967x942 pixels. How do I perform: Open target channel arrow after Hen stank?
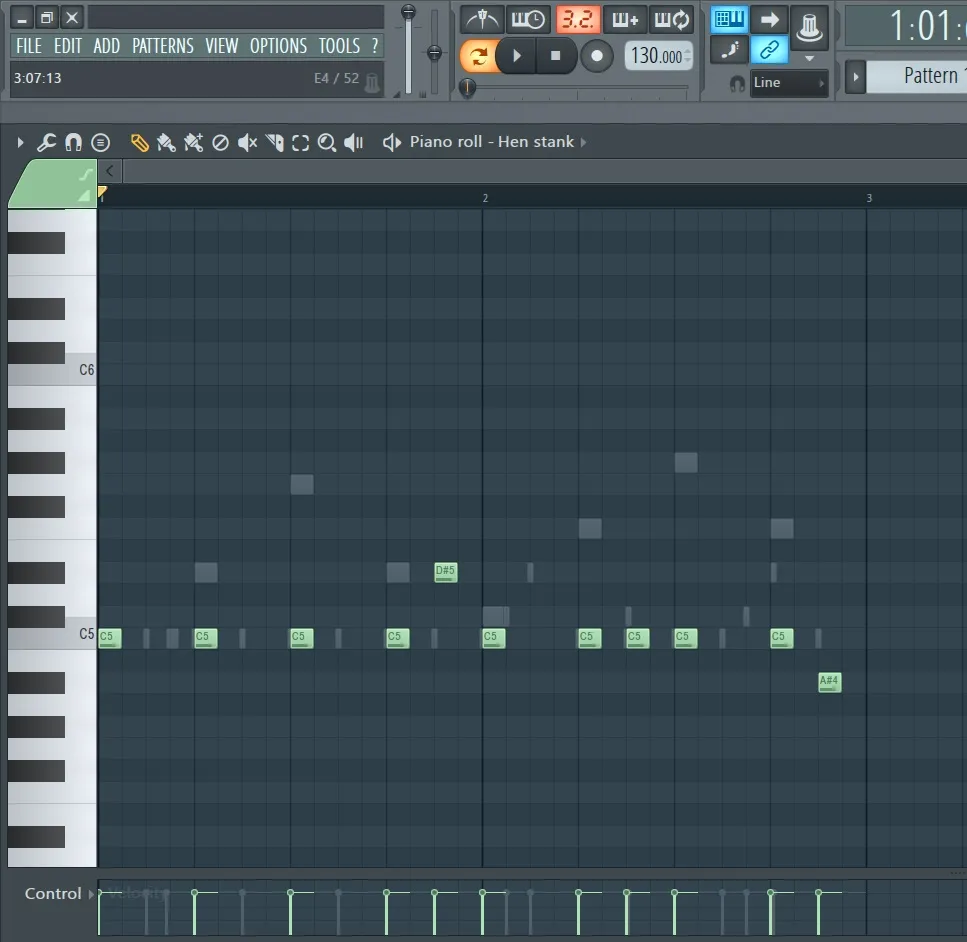(583, 143)
